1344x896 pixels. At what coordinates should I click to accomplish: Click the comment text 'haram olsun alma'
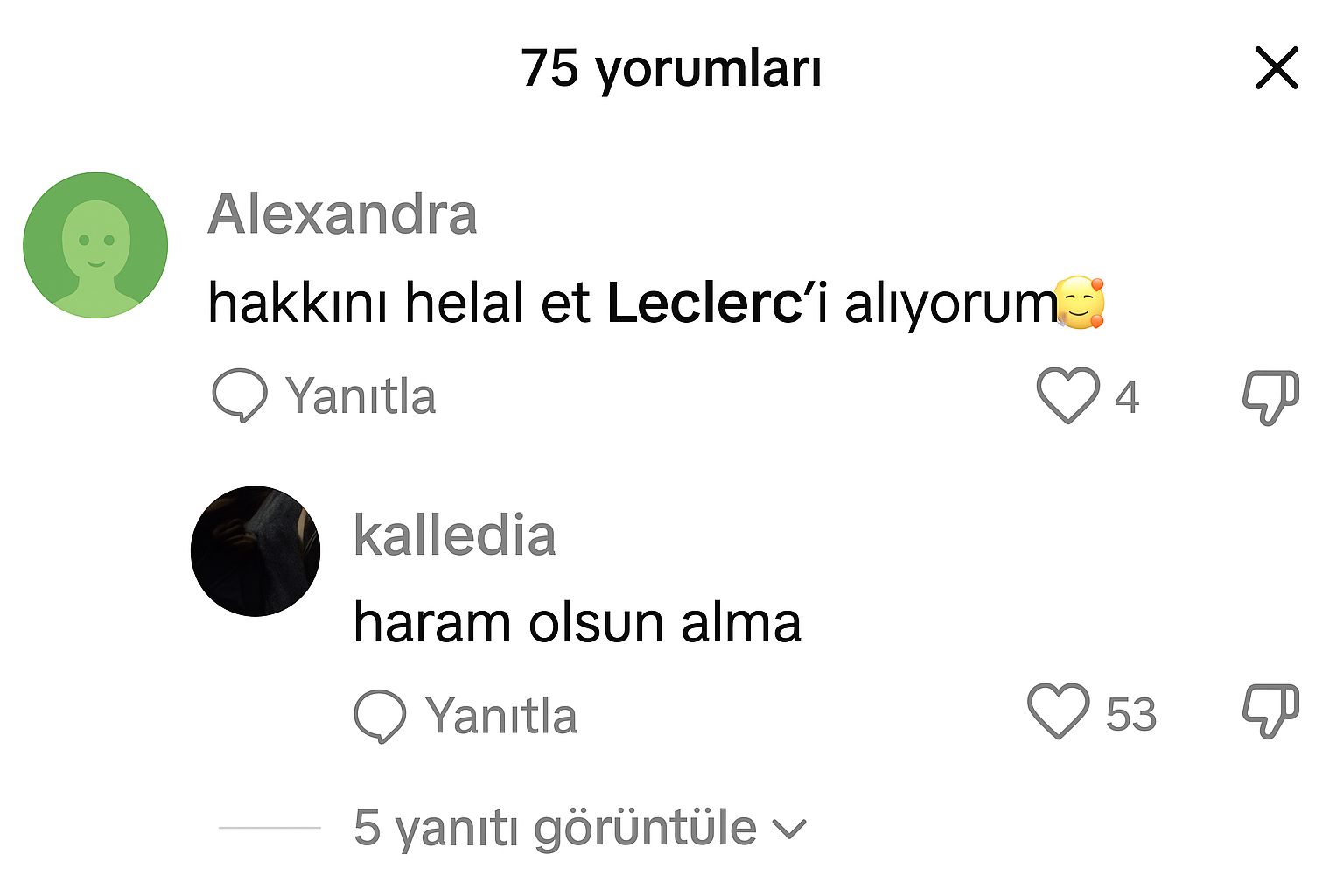click(x=577, y=623)
